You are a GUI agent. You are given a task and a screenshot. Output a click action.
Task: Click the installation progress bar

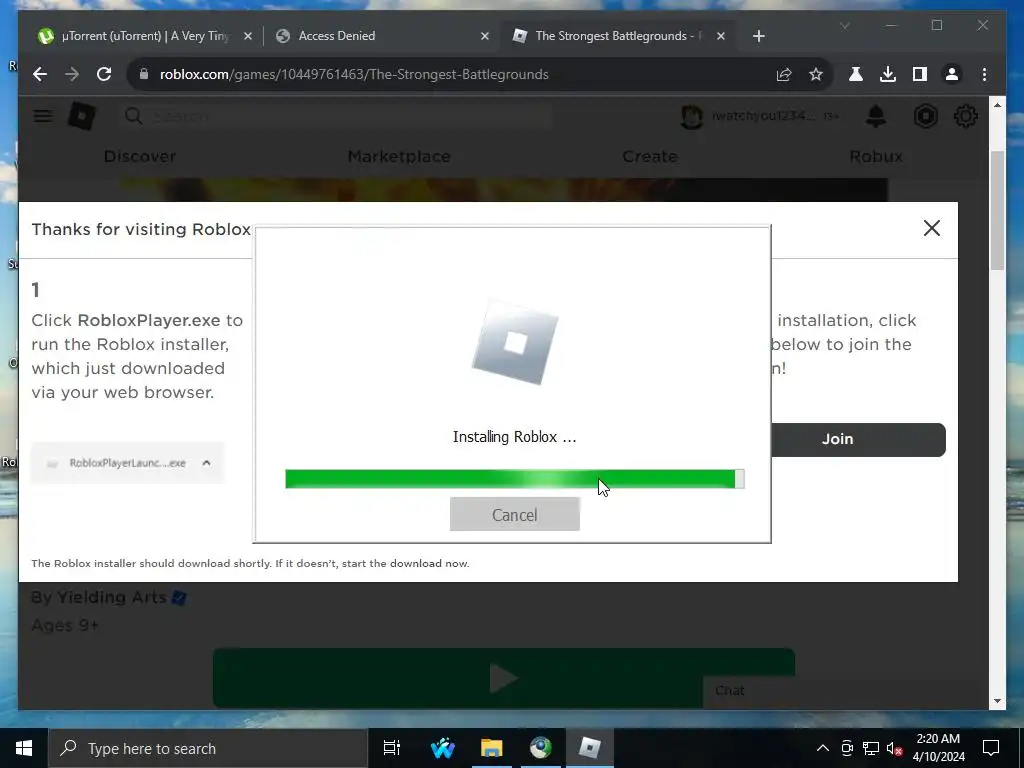515,479
